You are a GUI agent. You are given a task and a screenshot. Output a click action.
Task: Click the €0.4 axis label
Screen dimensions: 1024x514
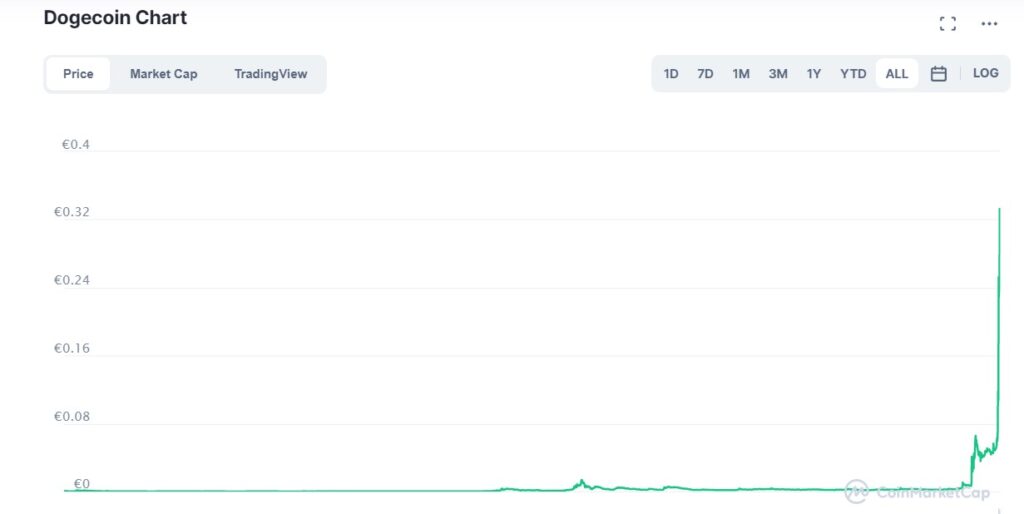point(76,144)
